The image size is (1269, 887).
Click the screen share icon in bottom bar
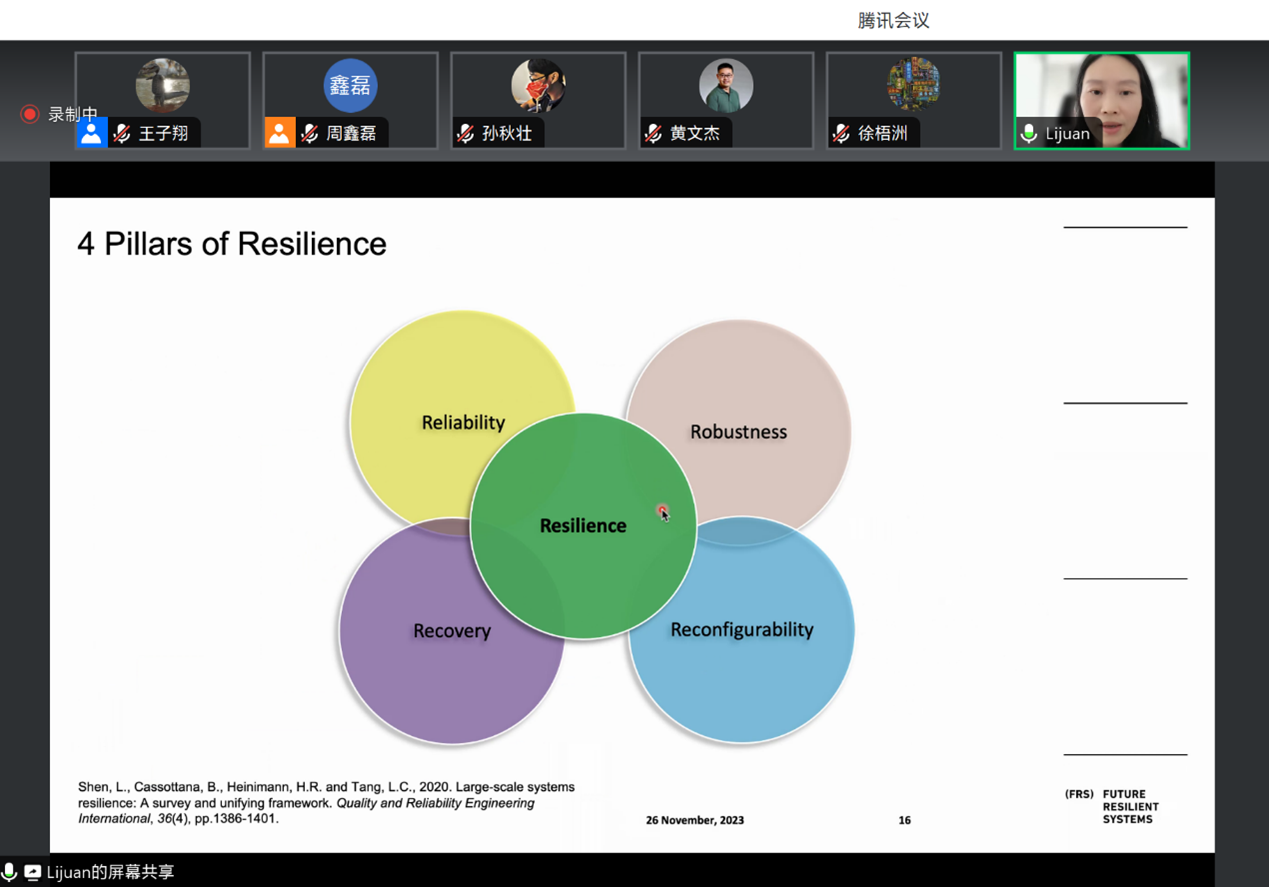pyautogui.click(x=33, y=872)
